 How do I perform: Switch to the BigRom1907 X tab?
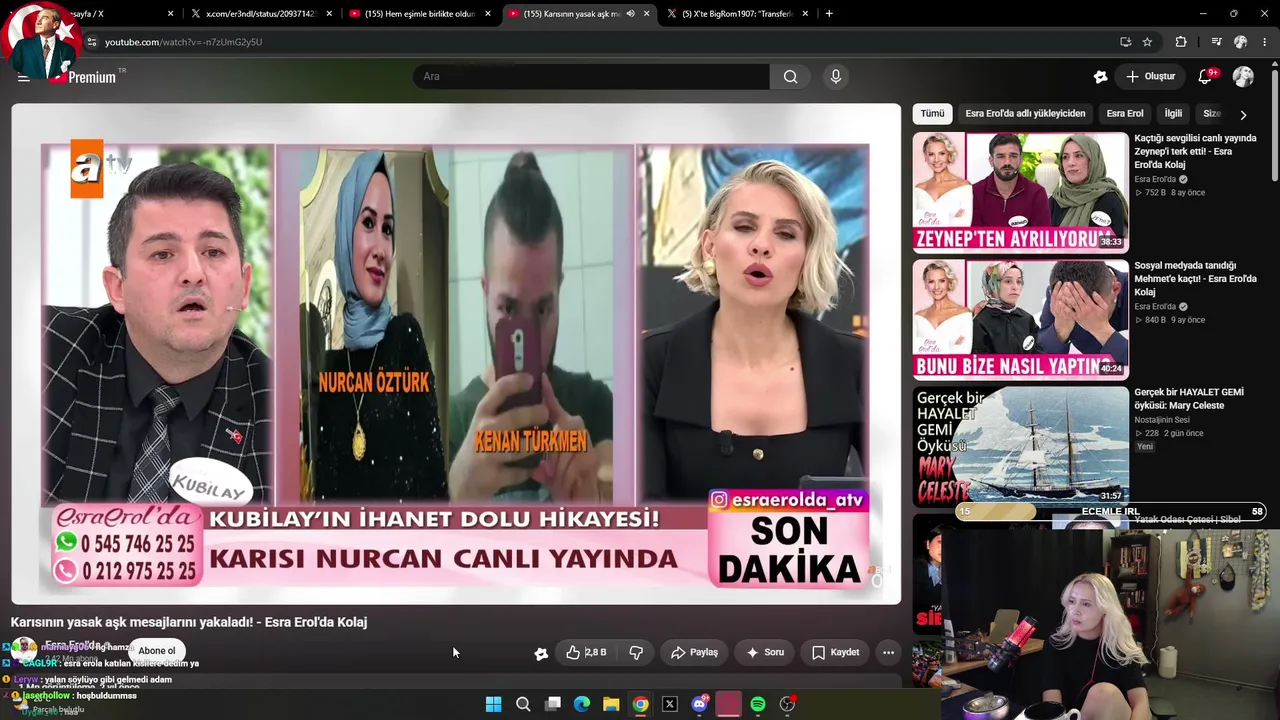(x=736, y=14)
